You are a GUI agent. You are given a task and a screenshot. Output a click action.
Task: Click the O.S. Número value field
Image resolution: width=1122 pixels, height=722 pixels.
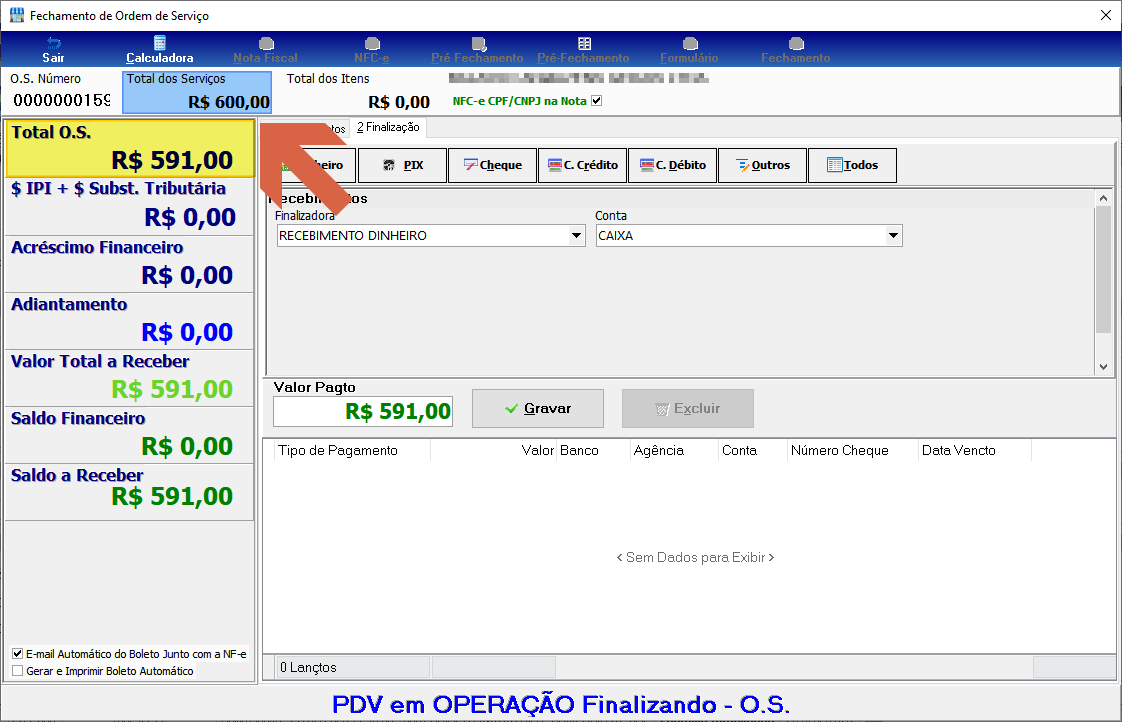point(62,100)
